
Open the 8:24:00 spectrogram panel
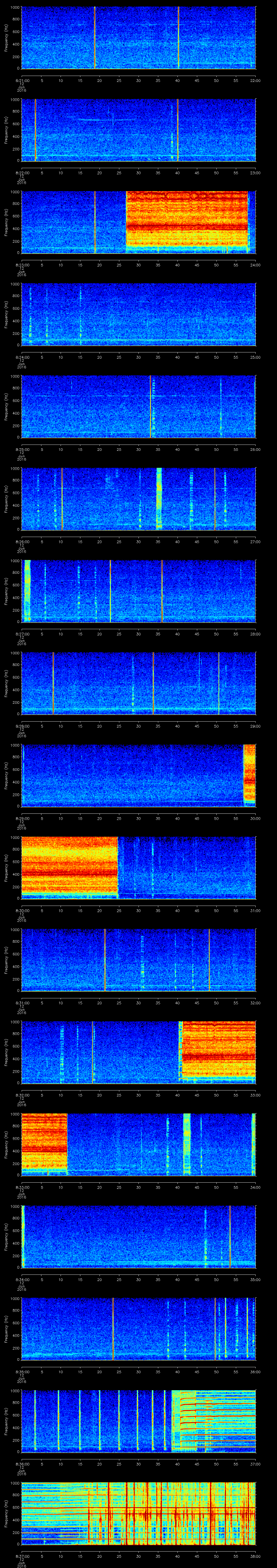point(138,314)
